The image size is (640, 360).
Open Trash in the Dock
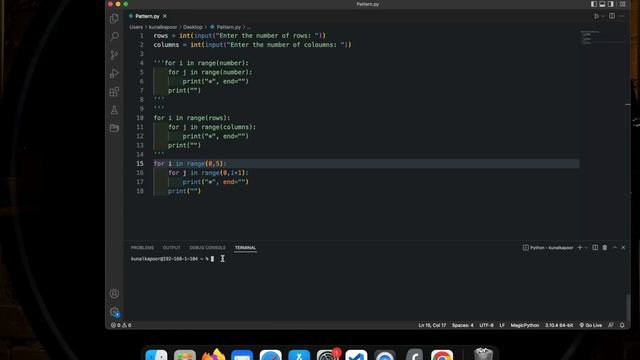pyautogui.click(x=484, y=354)
